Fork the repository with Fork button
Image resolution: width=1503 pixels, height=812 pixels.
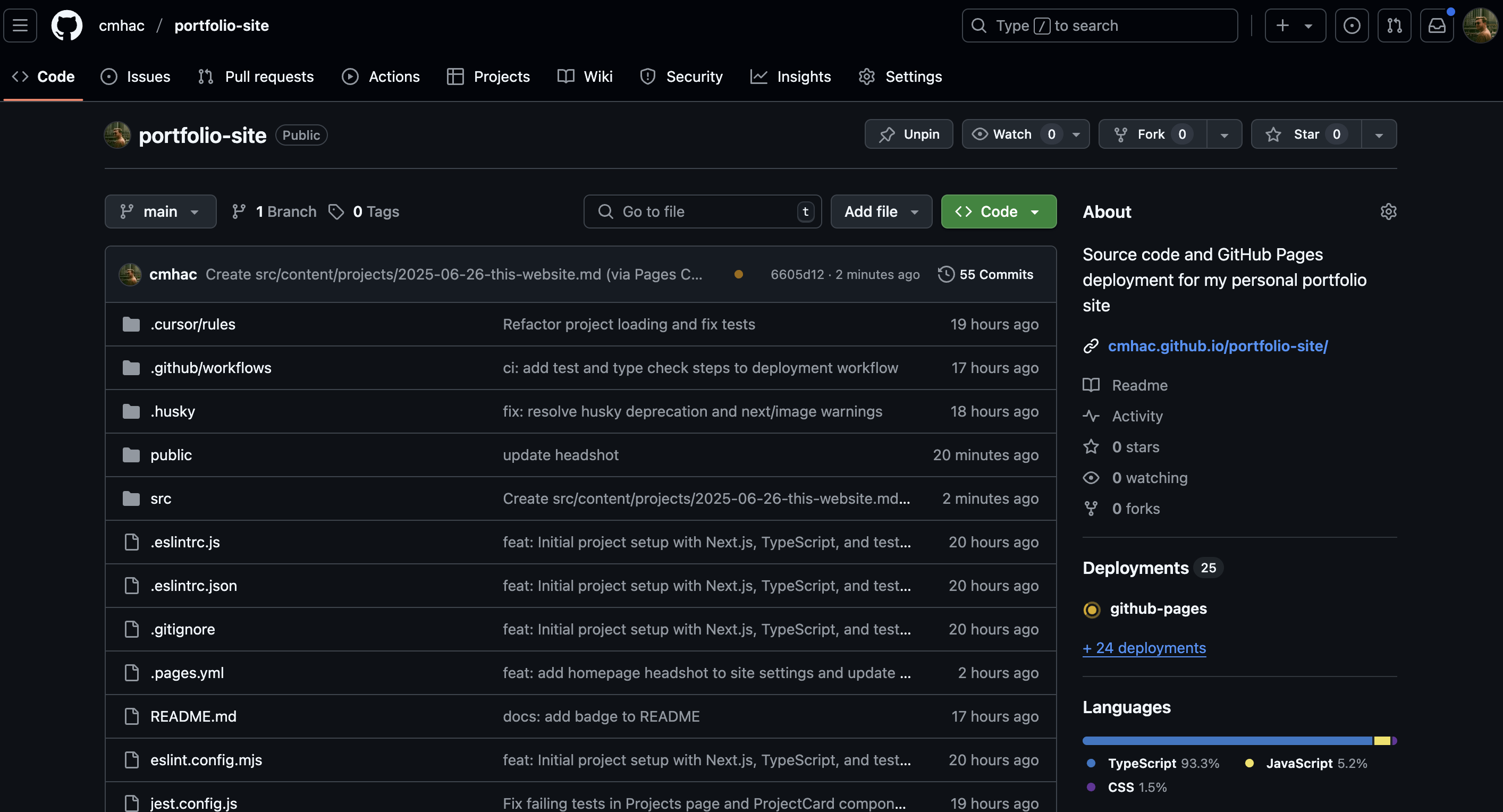(x=1152, y=134)
